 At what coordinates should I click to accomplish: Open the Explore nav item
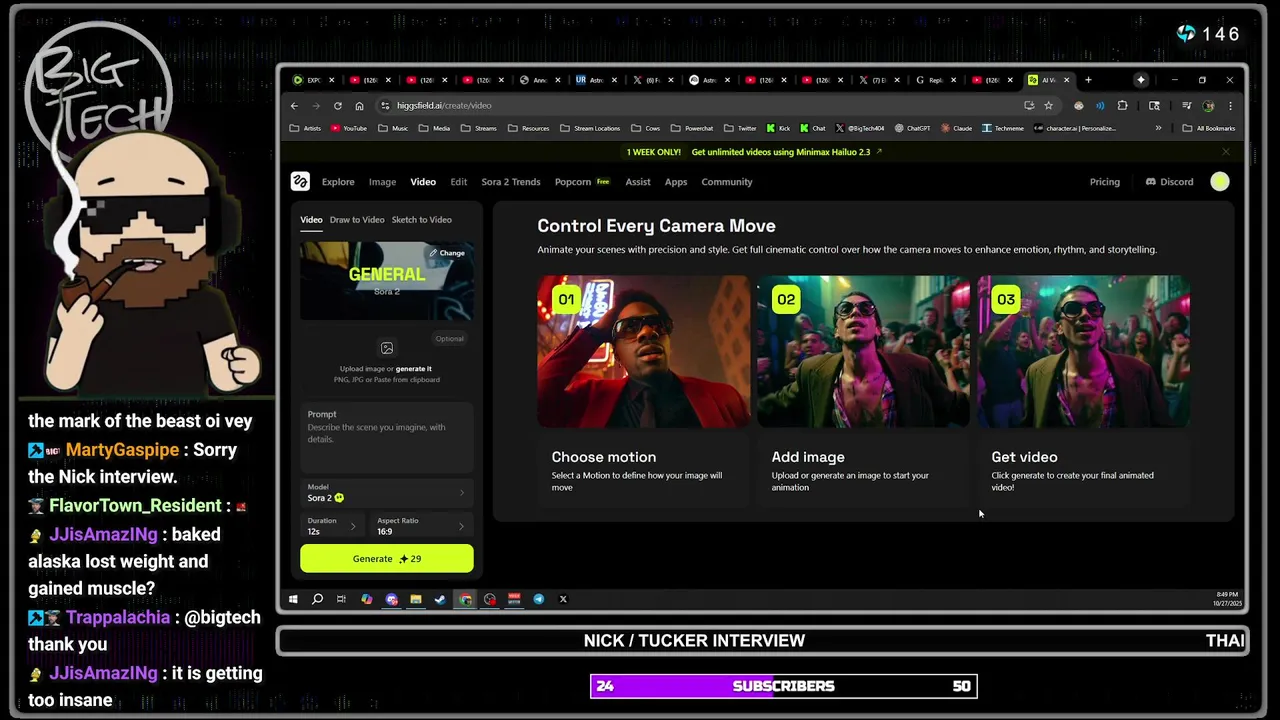pyautogui.click(x=338, y=182)
